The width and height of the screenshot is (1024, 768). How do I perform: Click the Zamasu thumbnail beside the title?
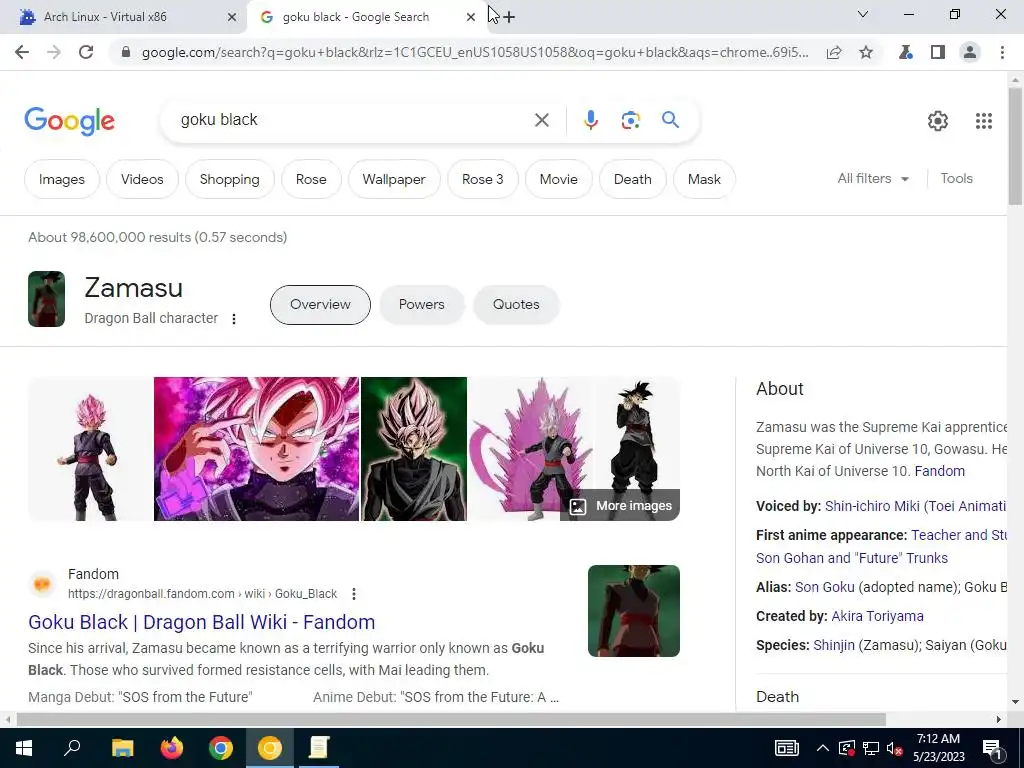(x=46, y=299)
